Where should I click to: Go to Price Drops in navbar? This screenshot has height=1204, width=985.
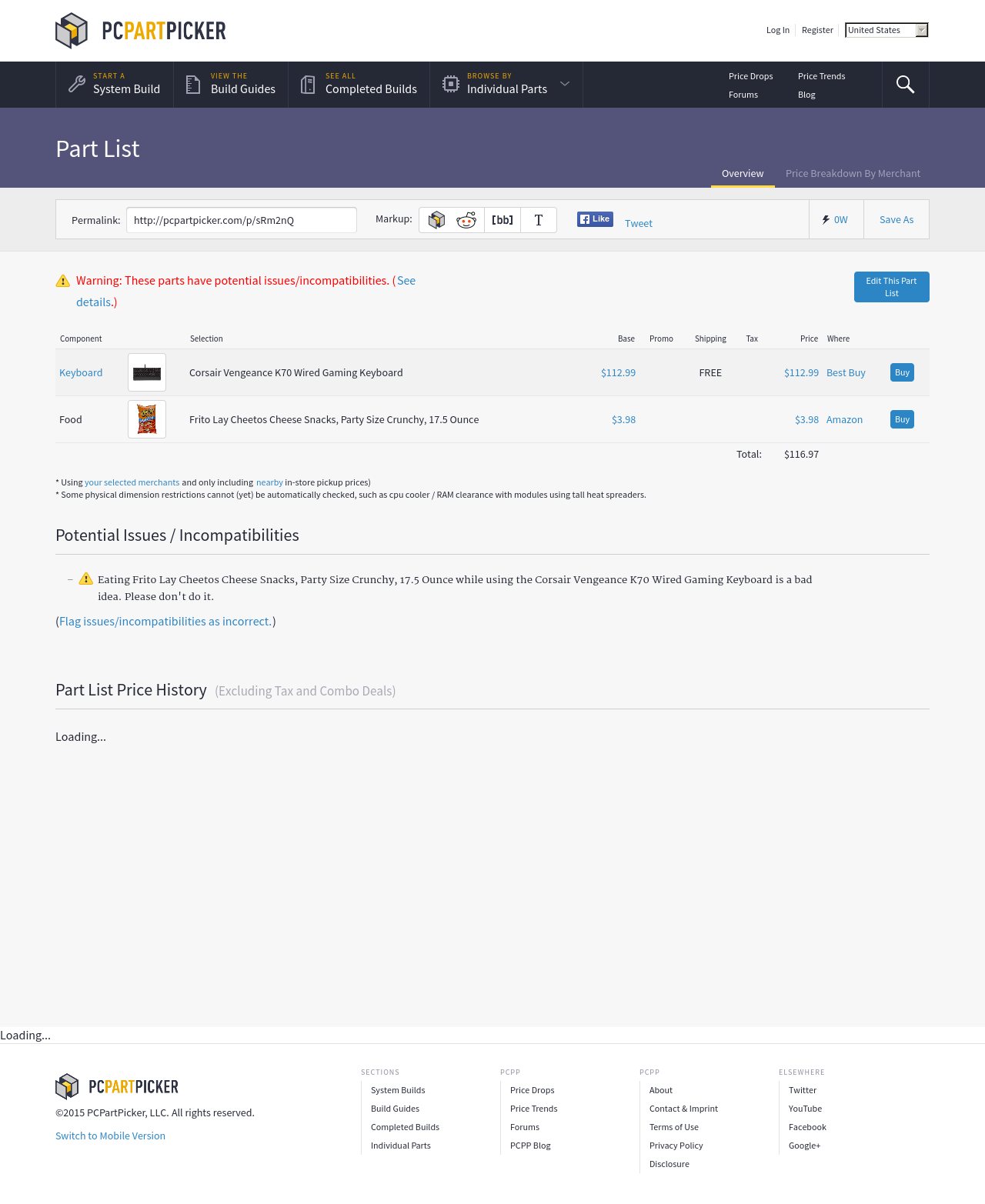[x=751, y=76]
